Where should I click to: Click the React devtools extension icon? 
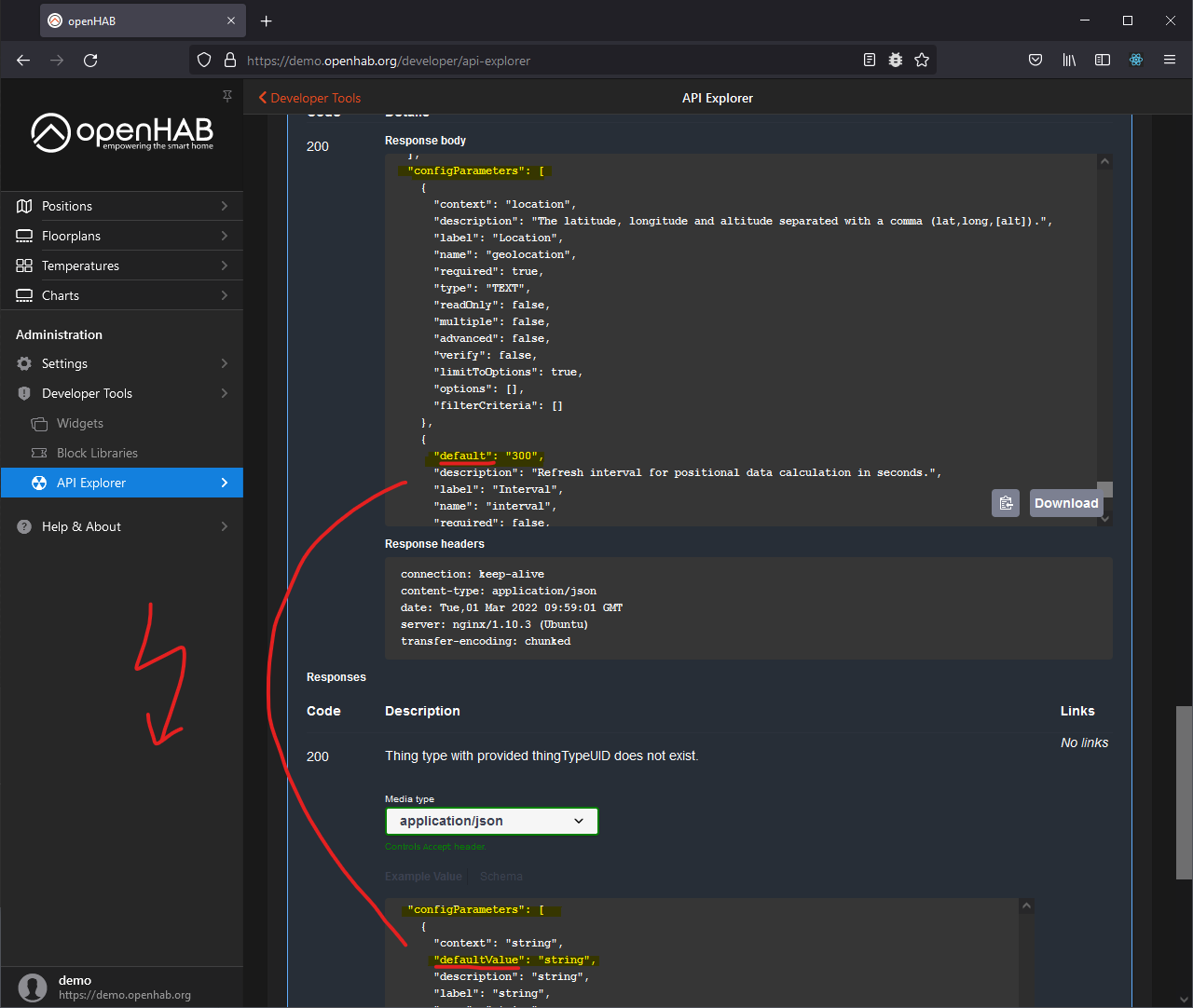(1136, 61)
